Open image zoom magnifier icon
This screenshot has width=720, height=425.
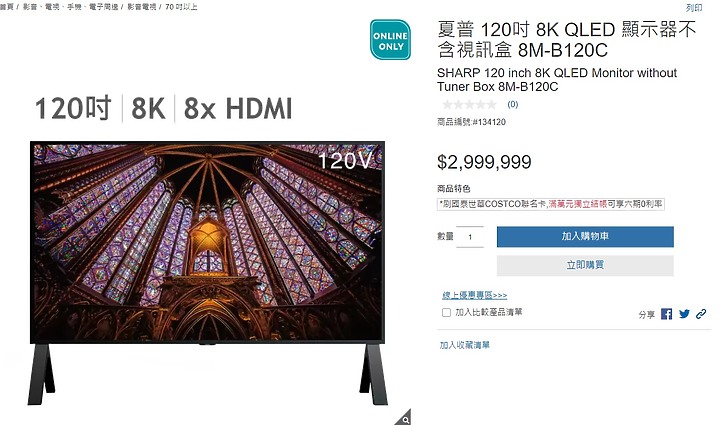pos(403,417)
